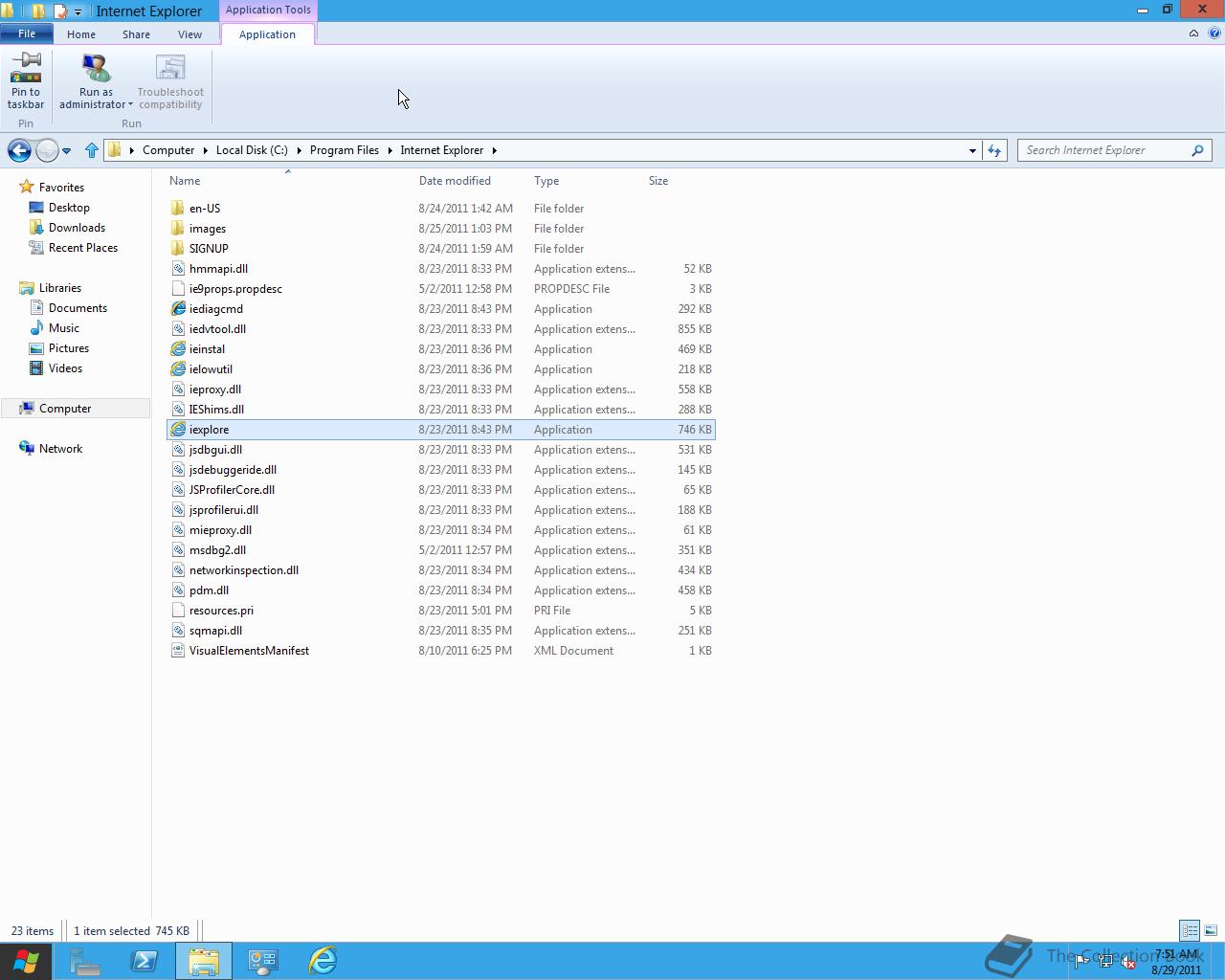This screenshot has width=1225, height=980.
Task: Select the SIGNUP folder
Action: click(441, 249)
